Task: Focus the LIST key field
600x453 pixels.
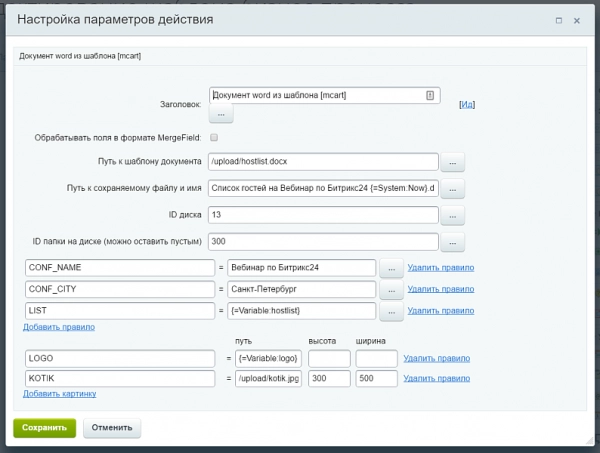Action: (x=120, y=311)
